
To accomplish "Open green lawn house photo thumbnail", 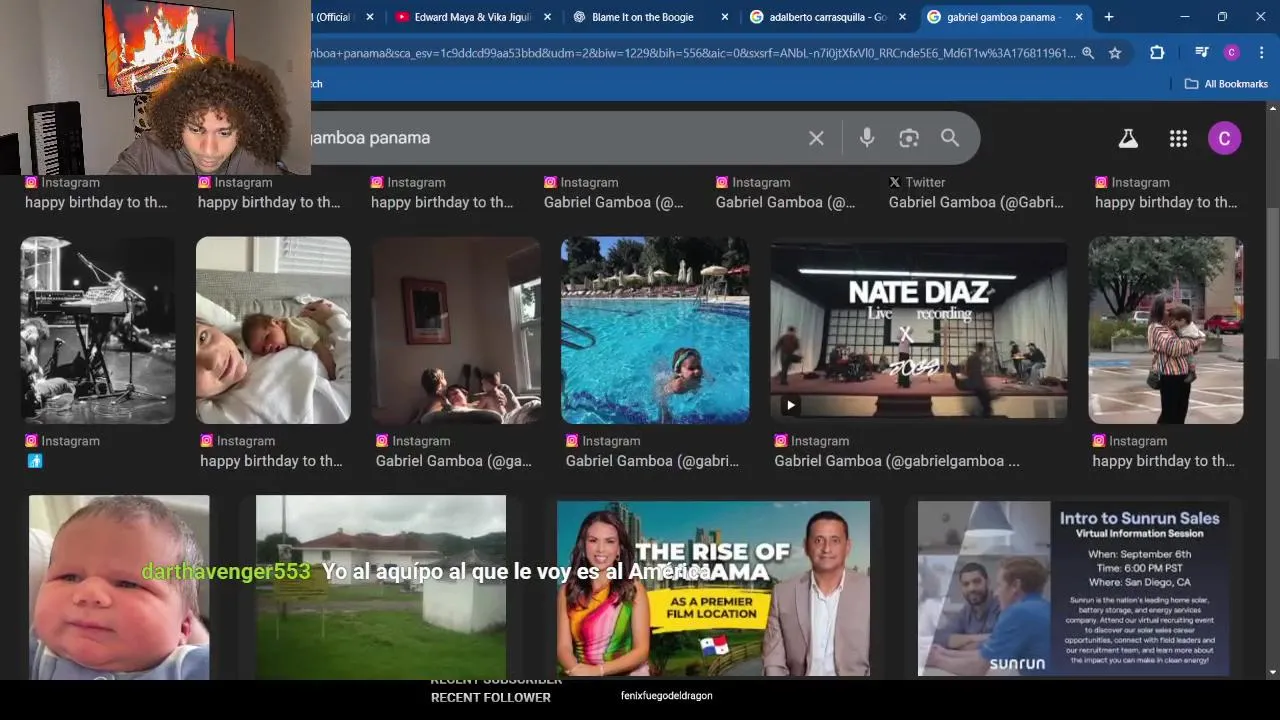I will (381, 587).
